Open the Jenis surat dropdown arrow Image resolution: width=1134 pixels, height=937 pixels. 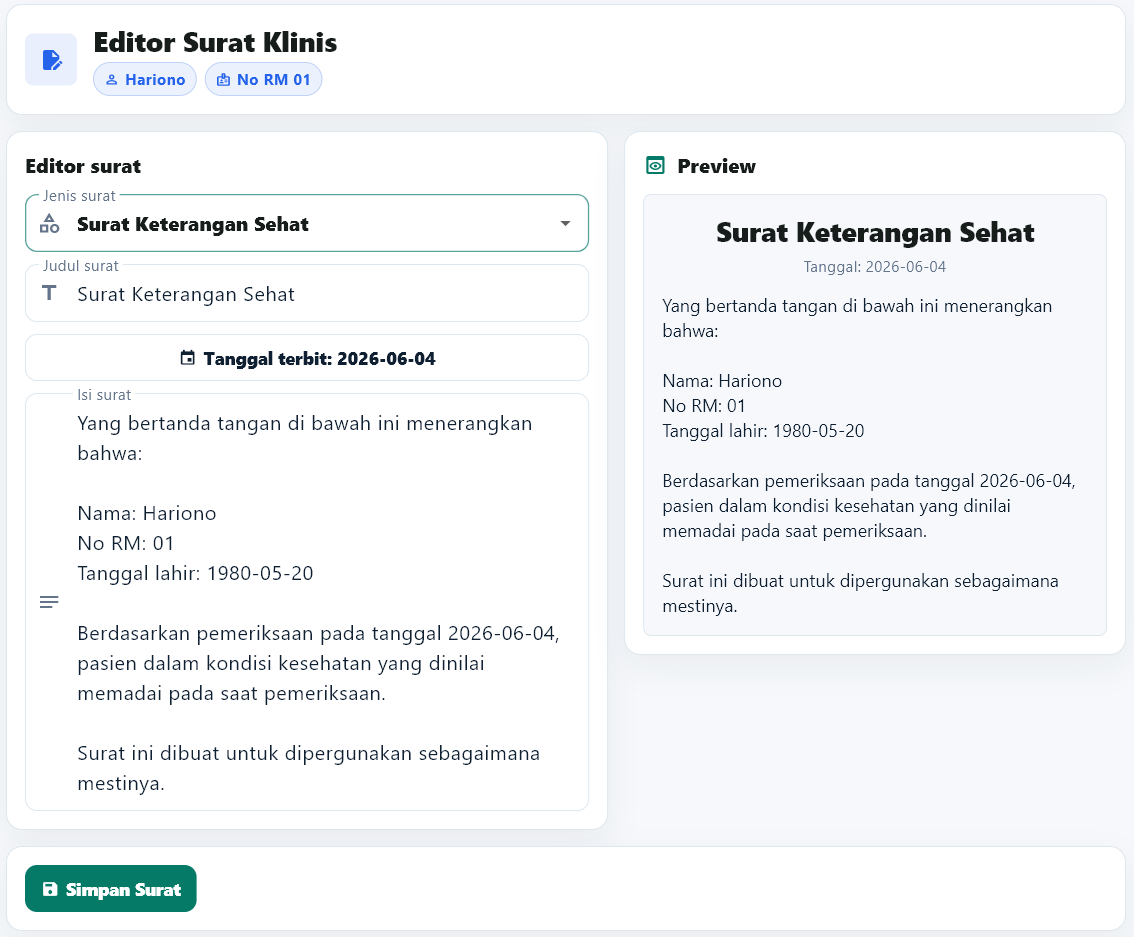(x=566, y=223)
